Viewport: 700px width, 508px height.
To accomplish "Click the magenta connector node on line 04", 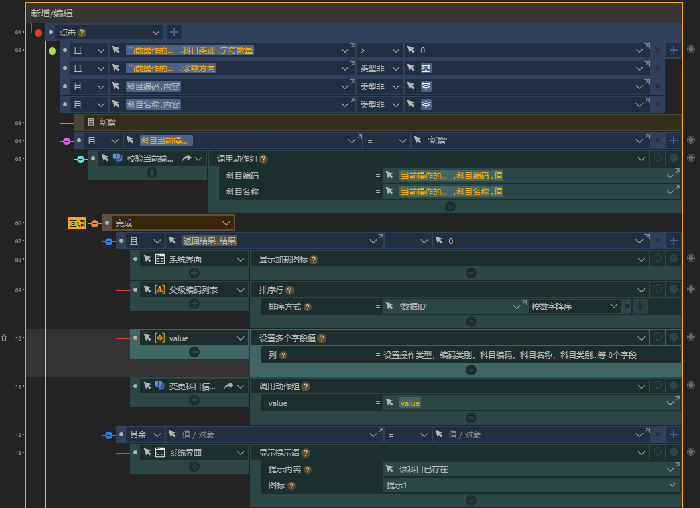I will [66, 141].
